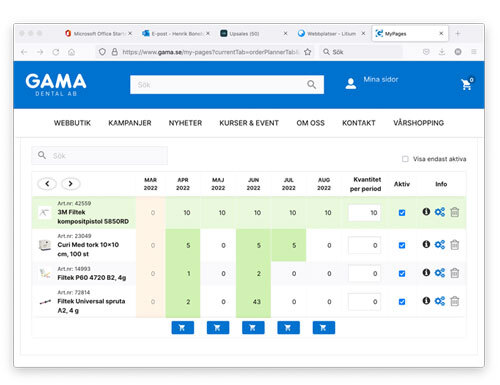Switch to E-post browser tab
500x385 pixels.
(x=176, y=34)
